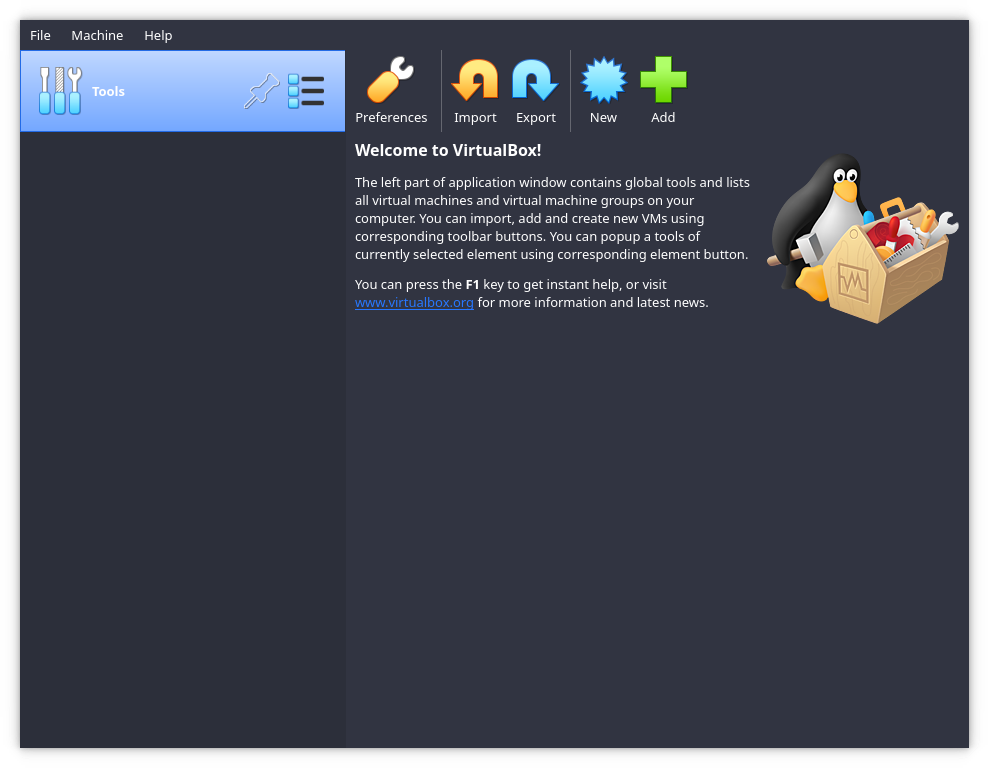Open the Machine menu
989x768 pixels.
pos(97,35)
